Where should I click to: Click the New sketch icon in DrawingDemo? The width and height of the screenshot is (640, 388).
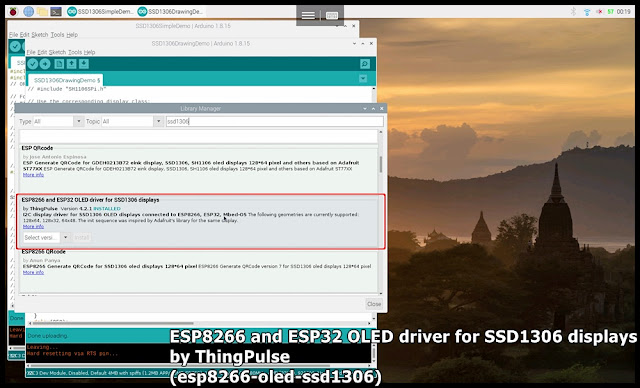pyautogui.click(x=59, y=64)
